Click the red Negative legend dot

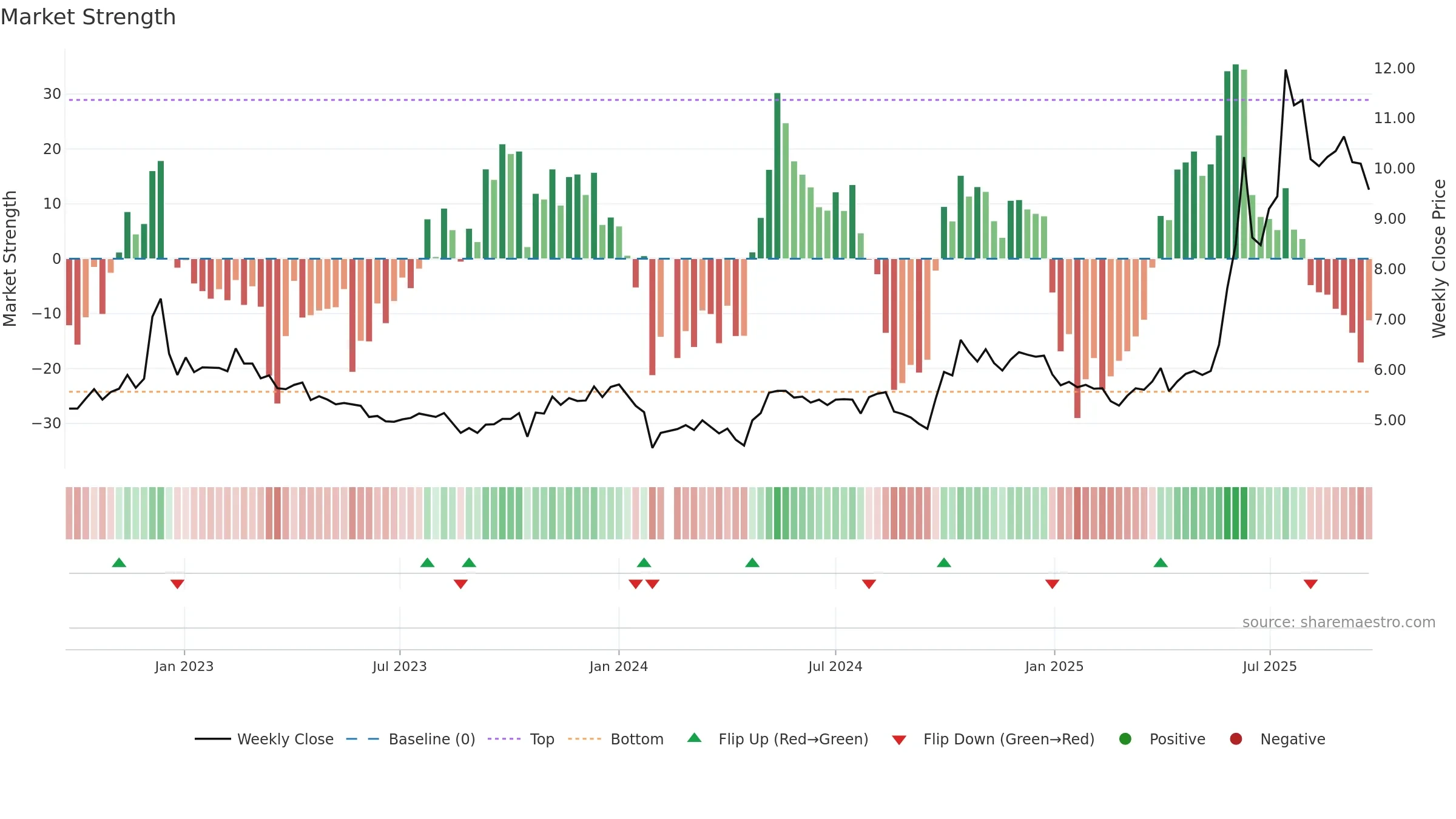point(1236,739)
